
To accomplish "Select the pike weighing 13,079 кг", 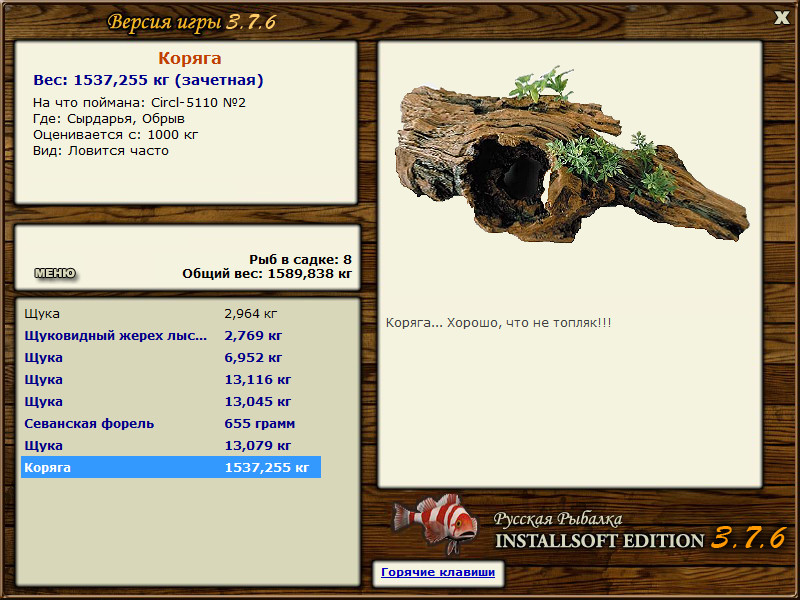I will click(170, 446).
